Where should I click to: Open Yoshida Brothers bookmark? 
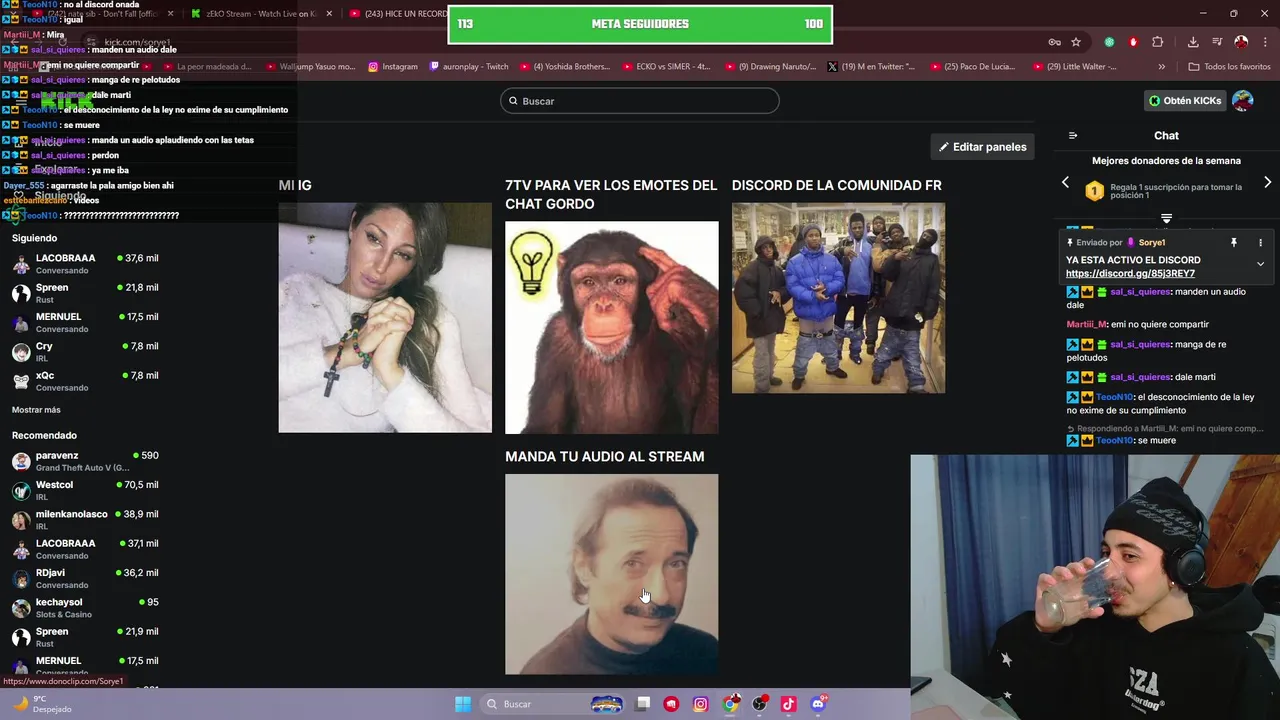(564, 67)
